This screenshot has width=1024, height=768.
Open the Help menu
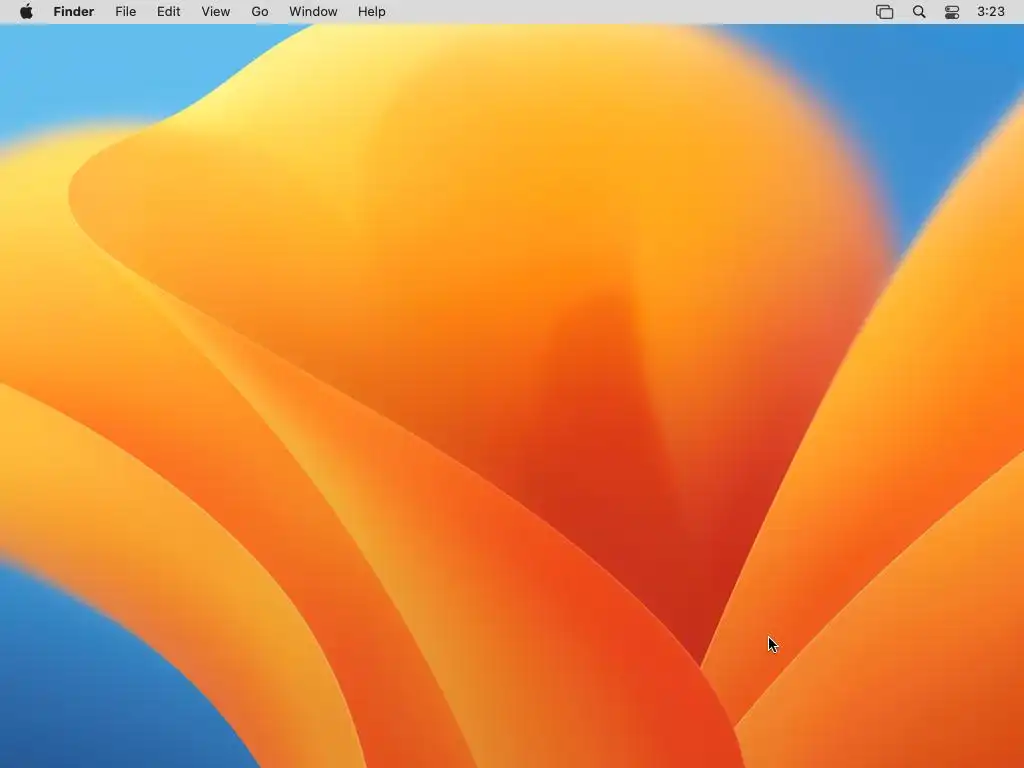(372, 12)
